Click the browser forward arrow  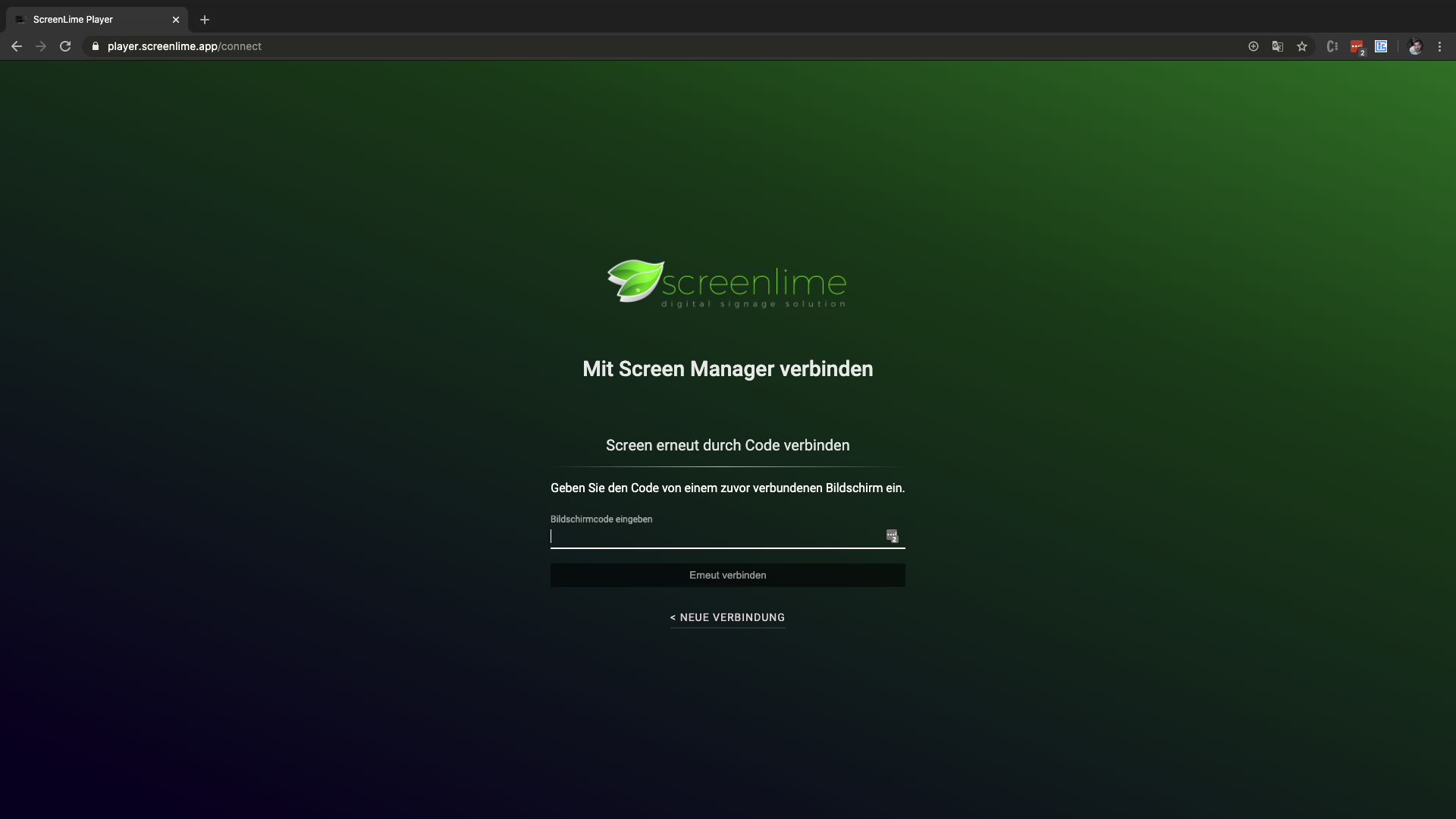(x=41, y=46)
